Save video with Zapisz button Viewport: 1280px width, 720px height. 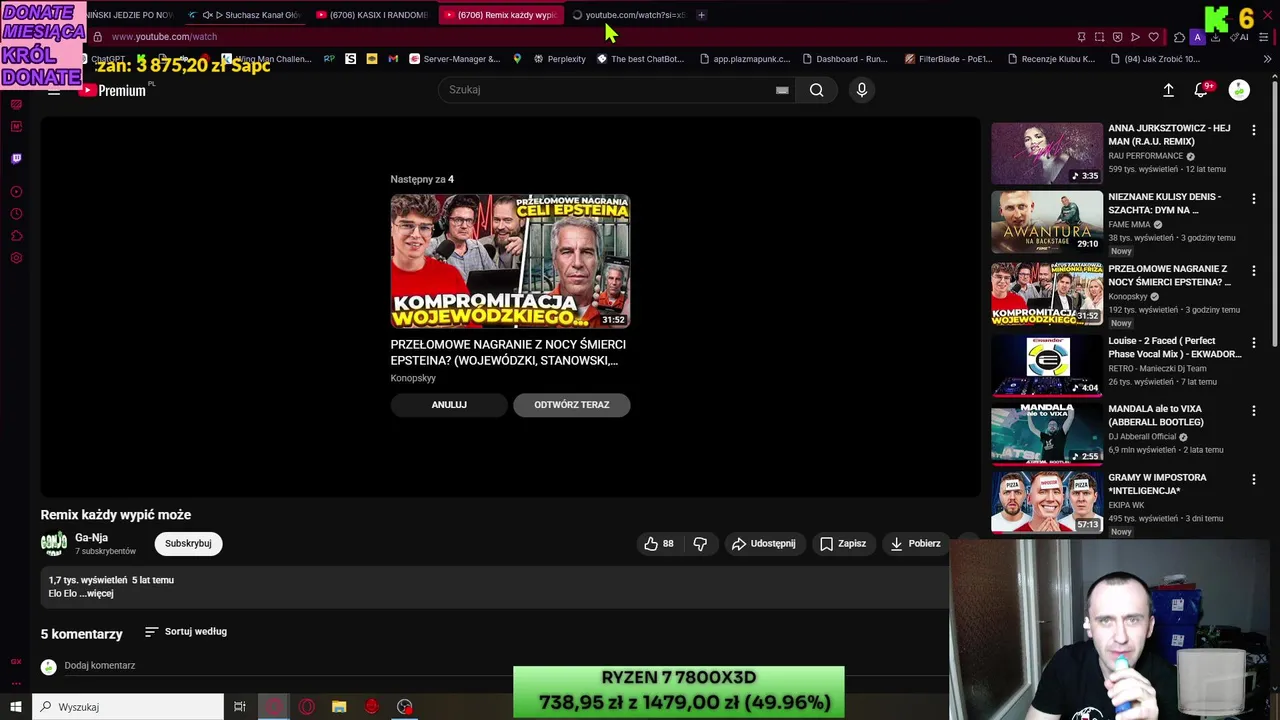click(x=843, y=543)
